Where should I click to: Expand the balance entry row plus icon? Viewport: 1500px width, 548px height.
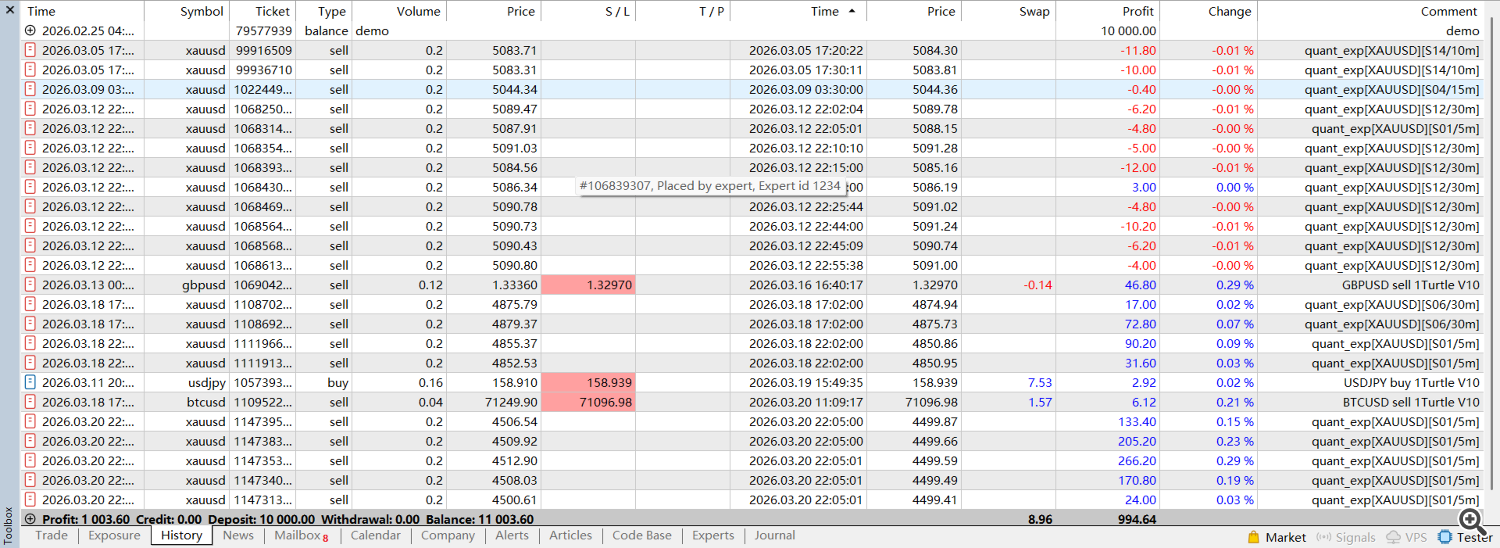click(x=30, y=31)
